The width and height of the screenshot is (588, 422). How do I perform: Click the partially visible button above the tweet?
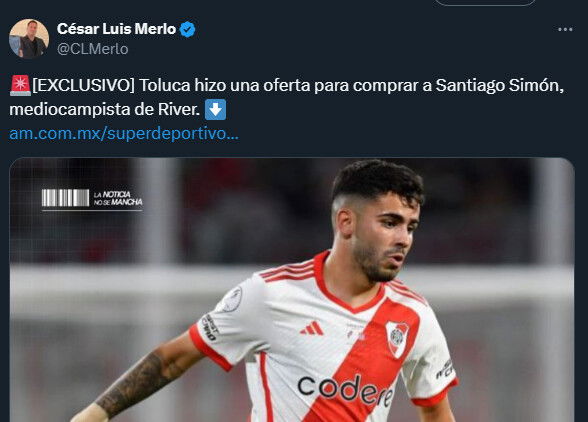click(484, 3)
